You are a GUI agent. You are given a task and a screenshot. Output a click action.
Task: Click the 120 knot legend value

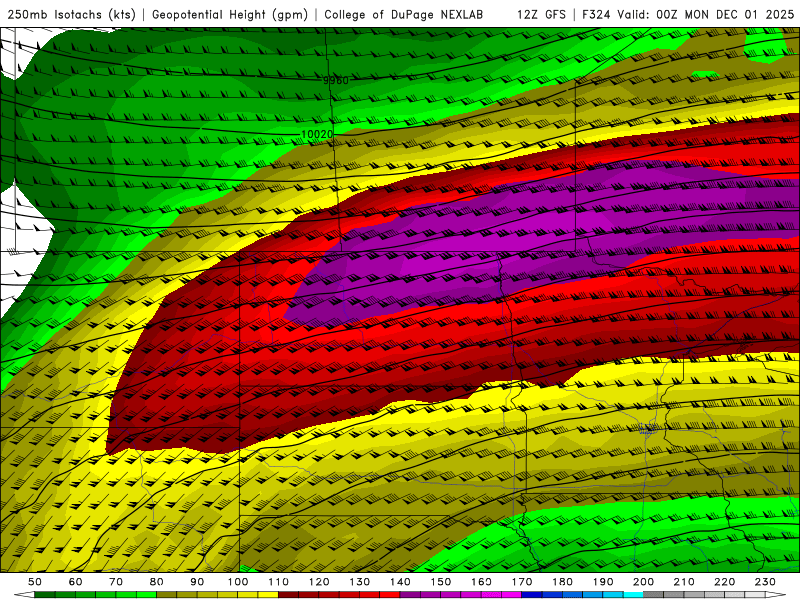click(319, 582)
